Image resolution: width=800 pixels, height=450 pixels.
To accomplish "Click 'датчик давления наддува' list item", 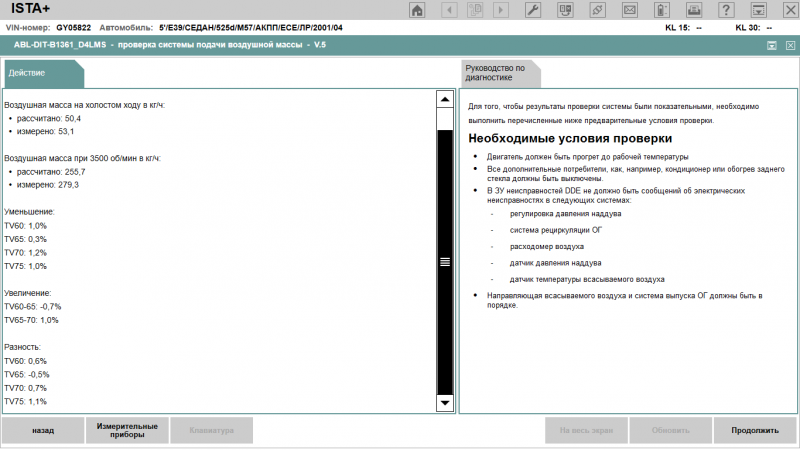I will click(x=555, y=263).
